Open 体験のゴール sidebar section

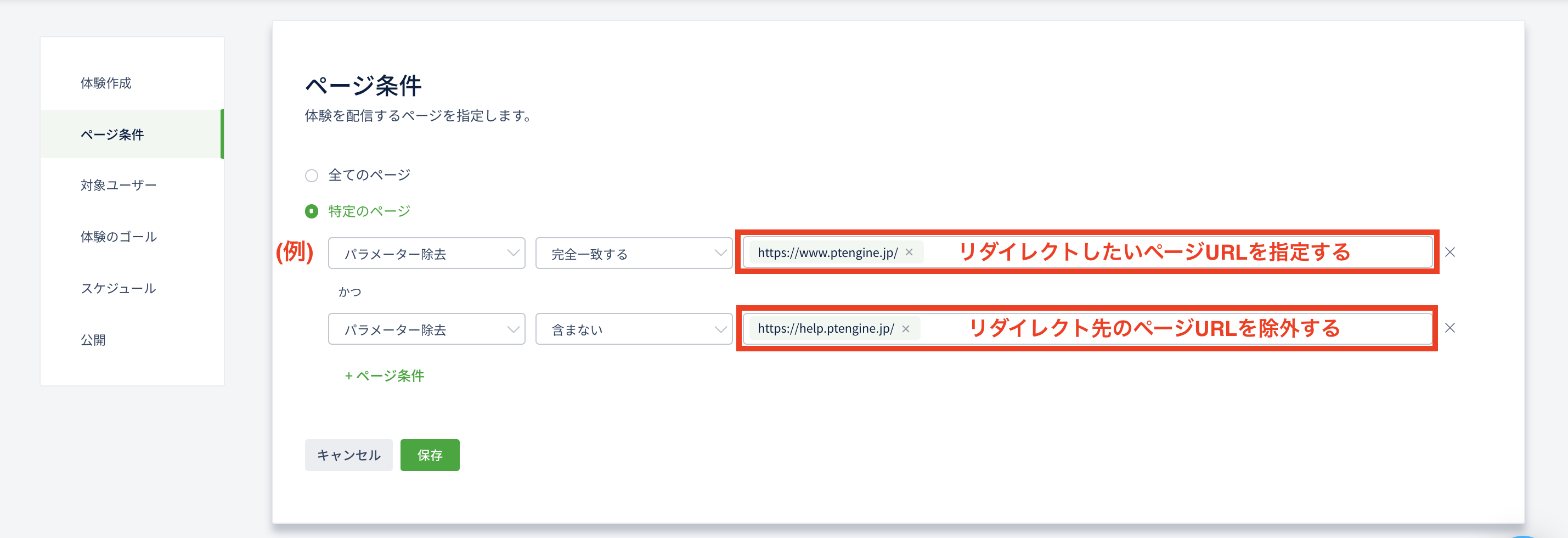click(119, 237)
